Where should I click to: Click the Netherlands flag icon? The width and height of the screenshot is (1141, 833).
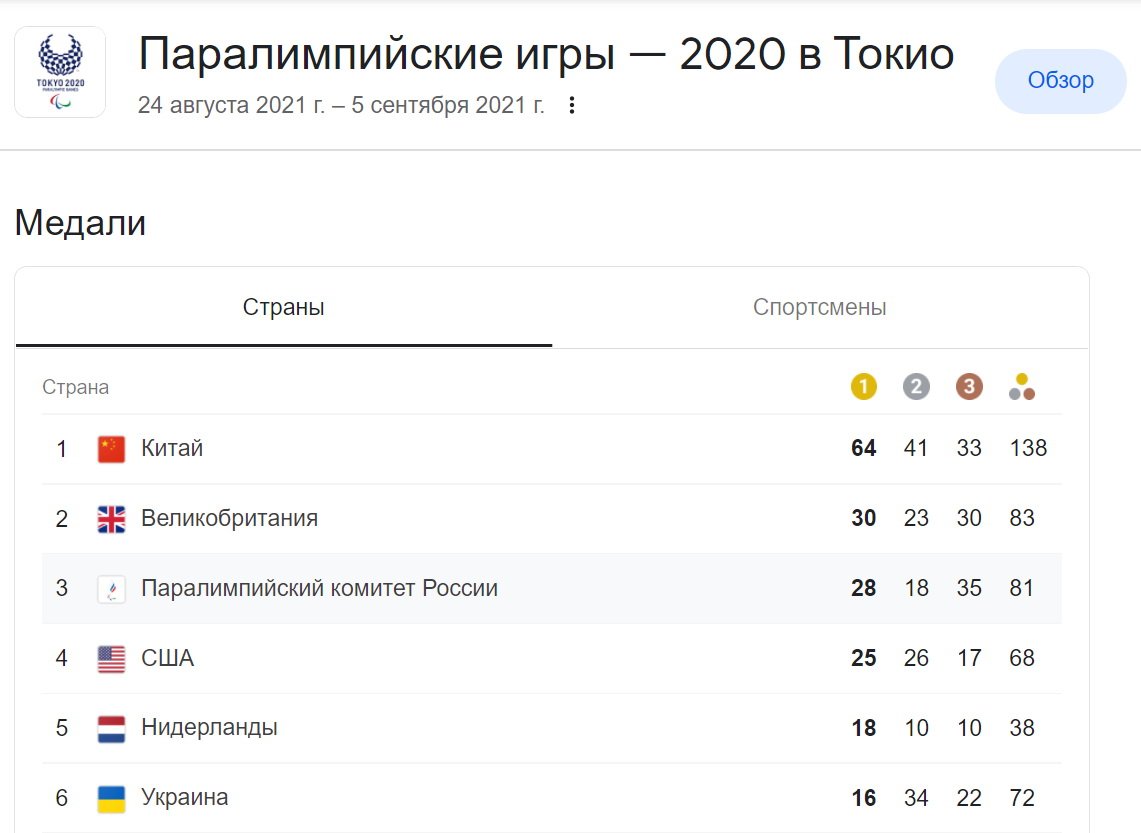point(112,729)
